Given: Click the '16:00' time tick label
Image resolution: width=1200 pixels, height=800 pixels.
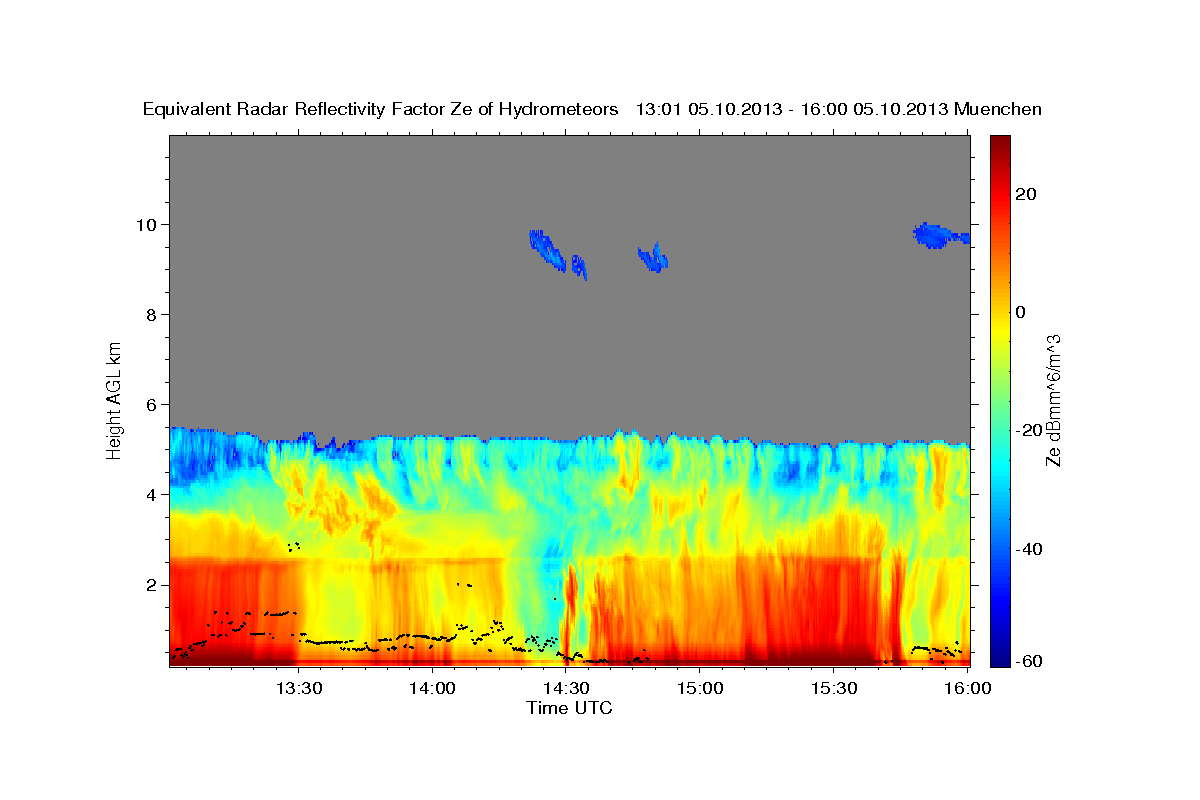Looking at the screenshot, I should pos(968,688).
